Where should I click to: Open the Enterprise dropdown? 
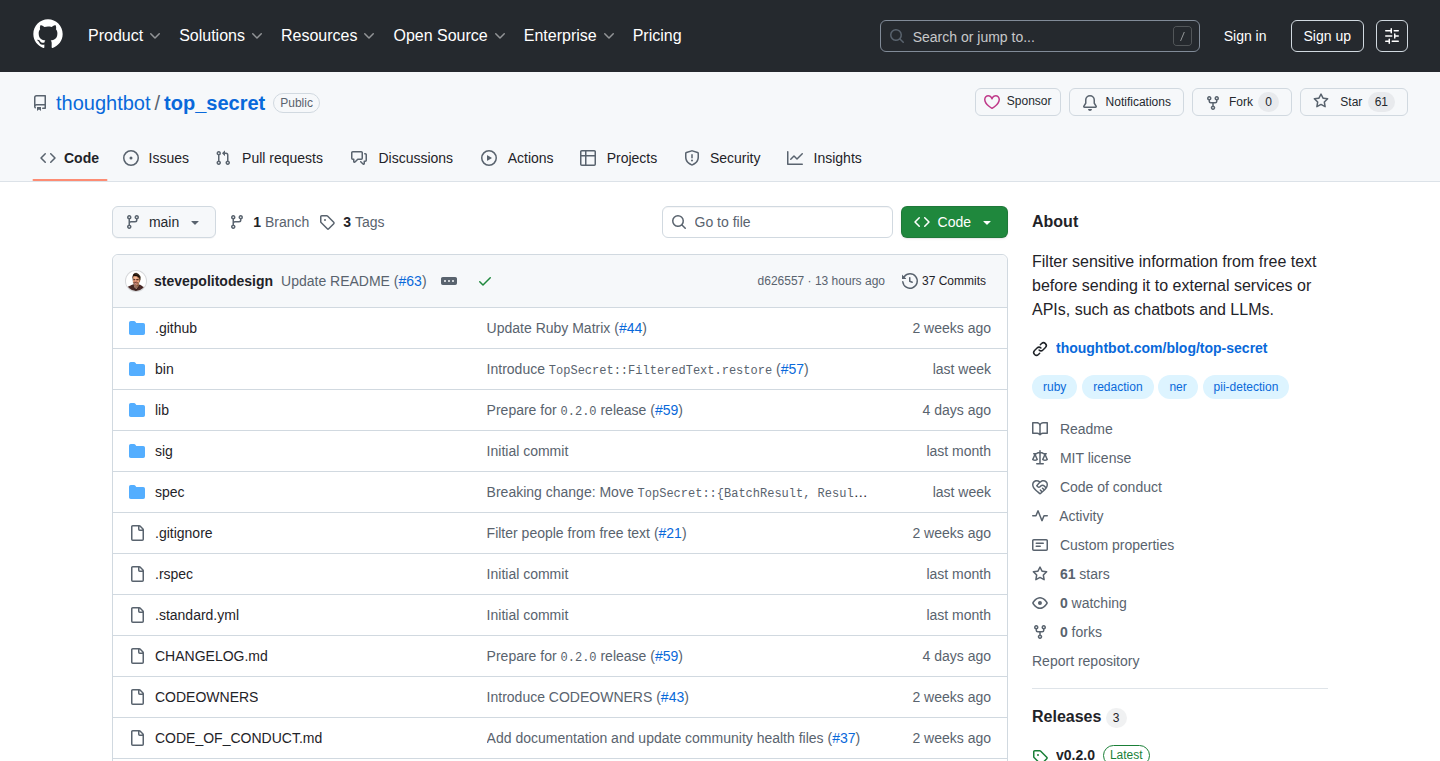[569, 36]
